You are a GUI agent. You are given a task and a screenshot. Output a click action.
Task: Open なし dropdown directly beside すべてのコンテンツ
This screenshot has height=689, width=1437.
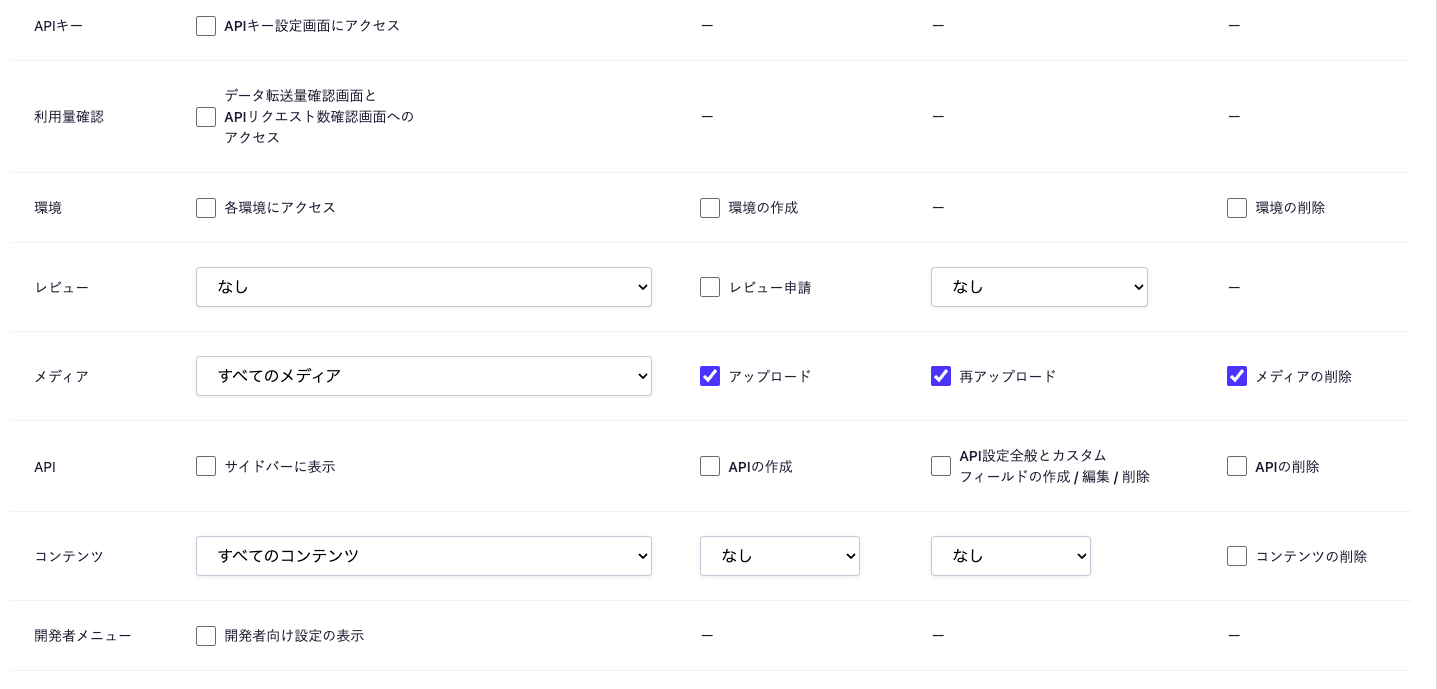[x=779, y=556]
